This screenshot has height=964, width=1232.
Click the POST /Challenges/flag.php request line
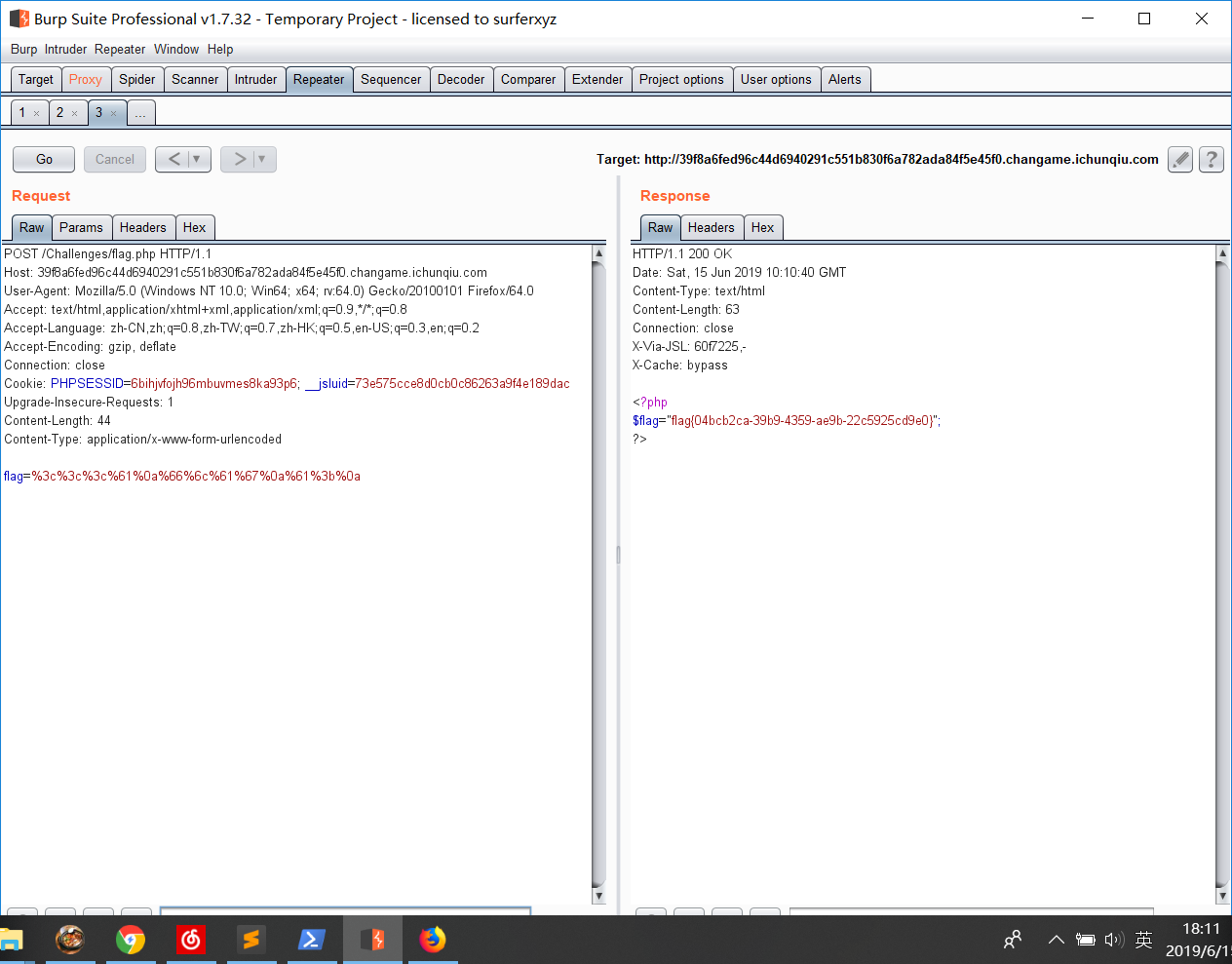coord(107,254)
